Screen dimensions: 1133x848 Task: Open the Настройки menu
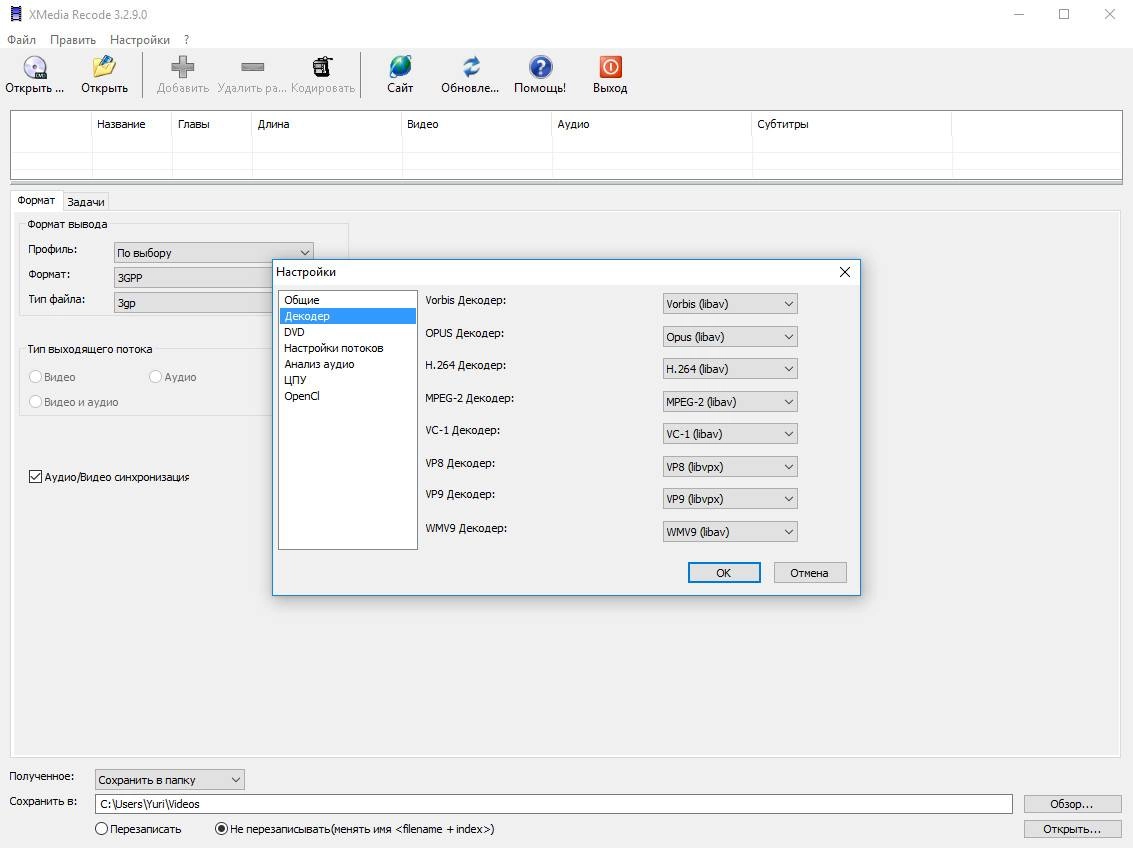pos(140,40)
